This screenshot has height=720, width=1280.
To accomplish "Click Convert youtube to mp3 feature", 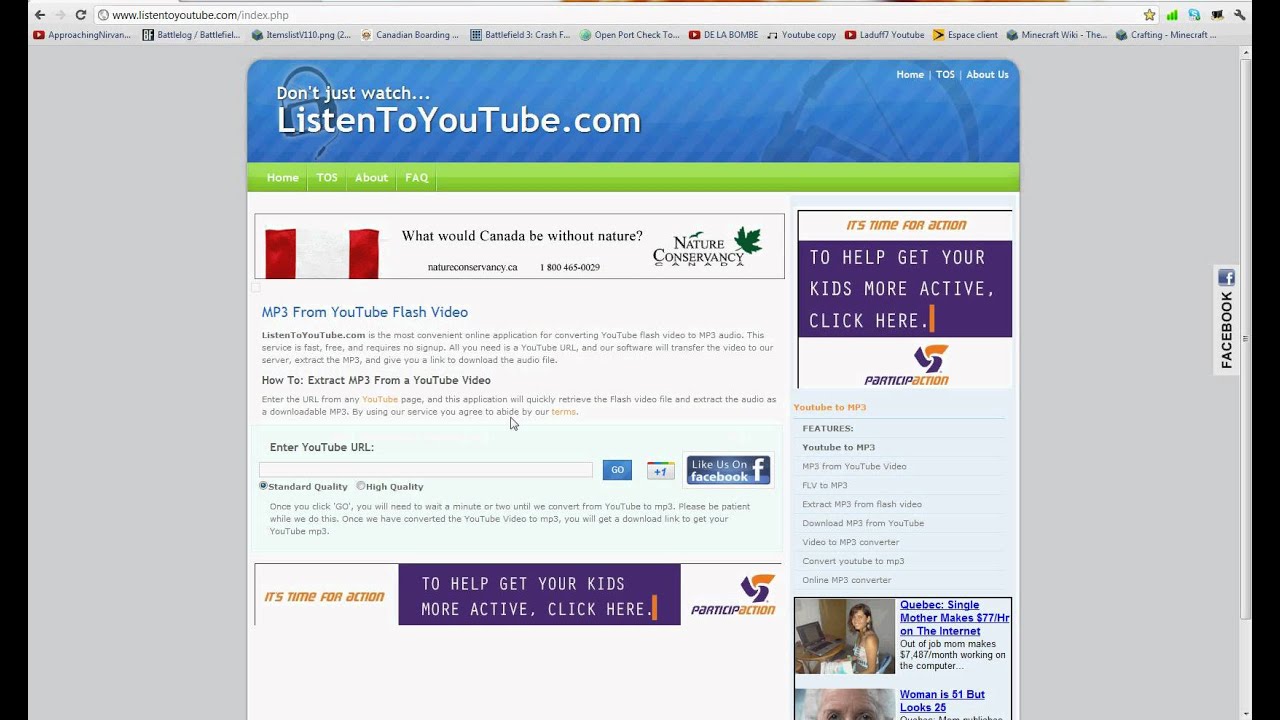I will tap(853, 562).
